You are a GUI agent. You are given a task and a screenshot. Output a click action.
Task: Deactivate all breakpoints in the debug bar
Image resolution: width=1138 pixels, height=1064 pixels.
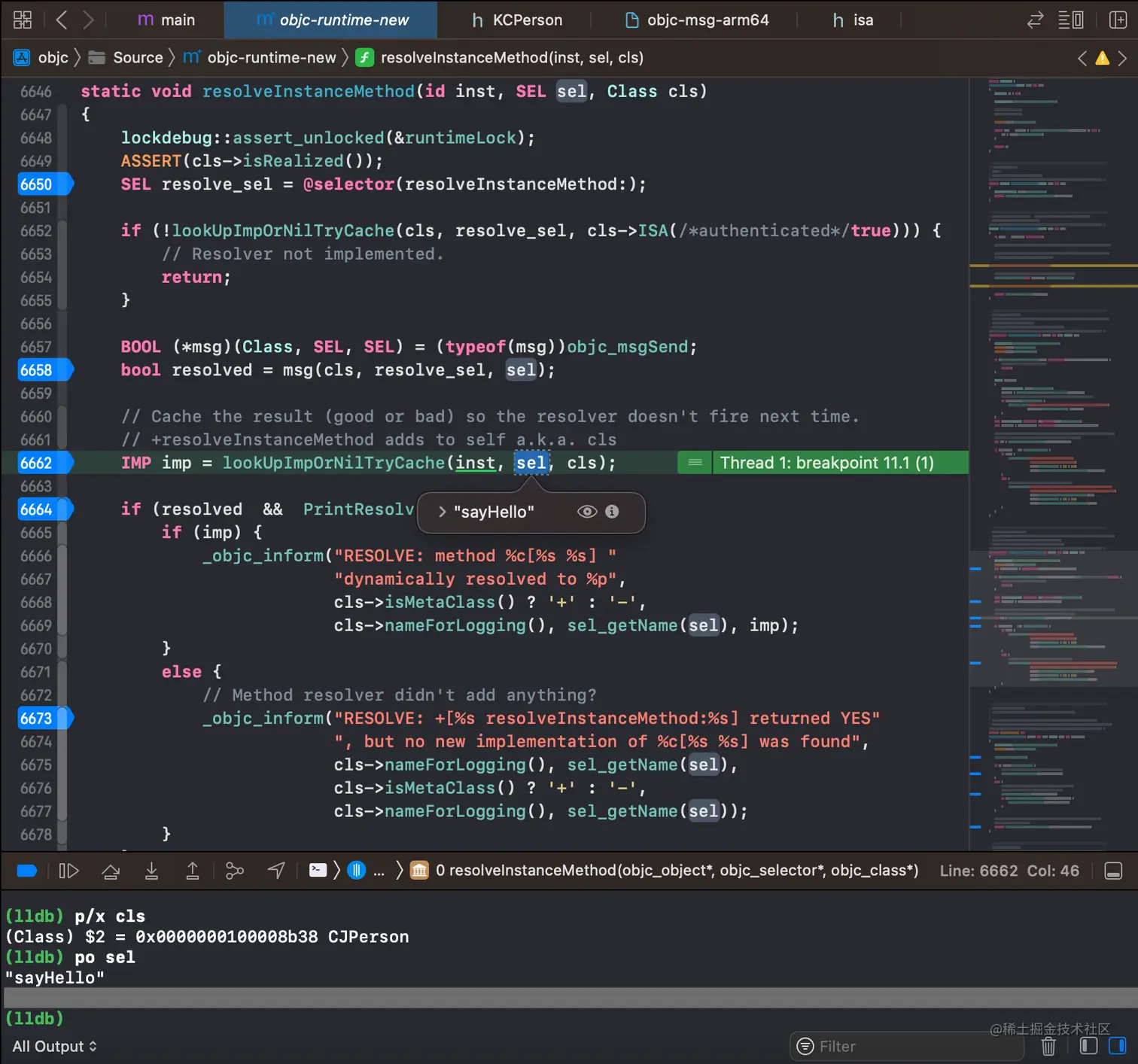(x=27, y=871)
